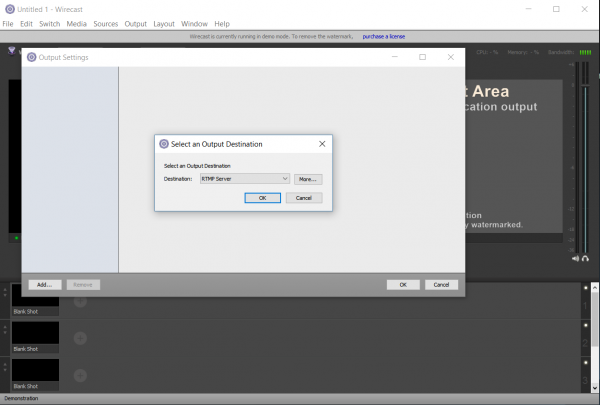This screenshot has width=600, height=405.
Task: Open the Edit menu
Action: pos(26,24)
